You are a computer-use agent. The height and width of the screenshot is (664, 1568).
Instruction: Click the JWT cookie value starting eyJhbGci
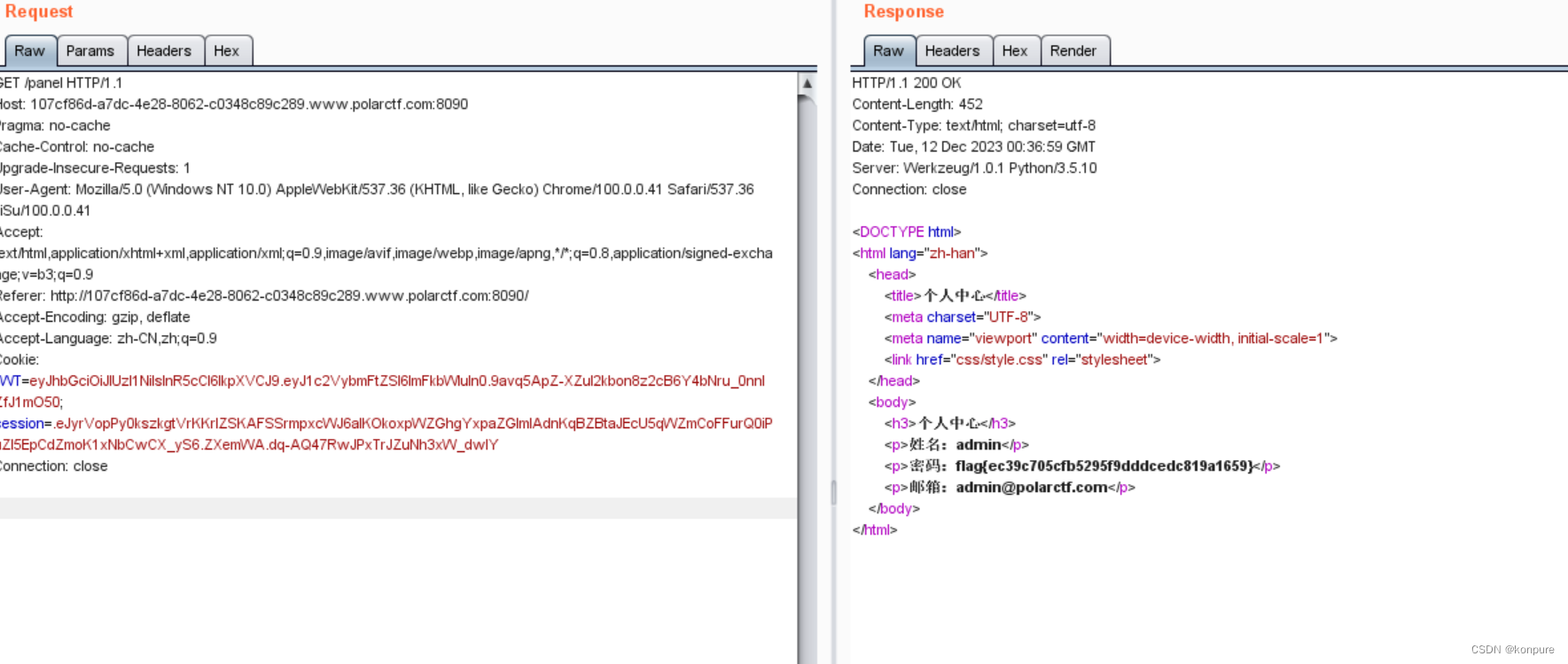pos(397,380)
